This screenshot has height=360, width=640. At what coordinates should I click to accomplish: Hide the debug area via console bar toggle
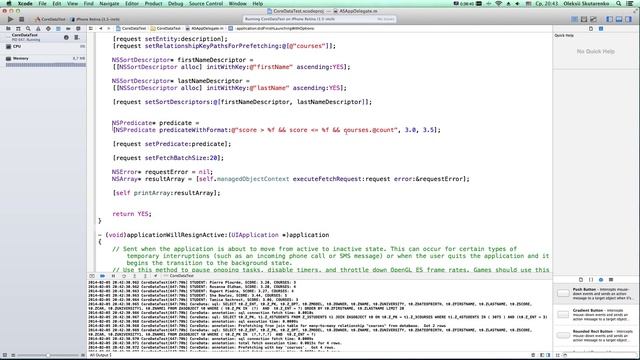[x=92, y=276]
